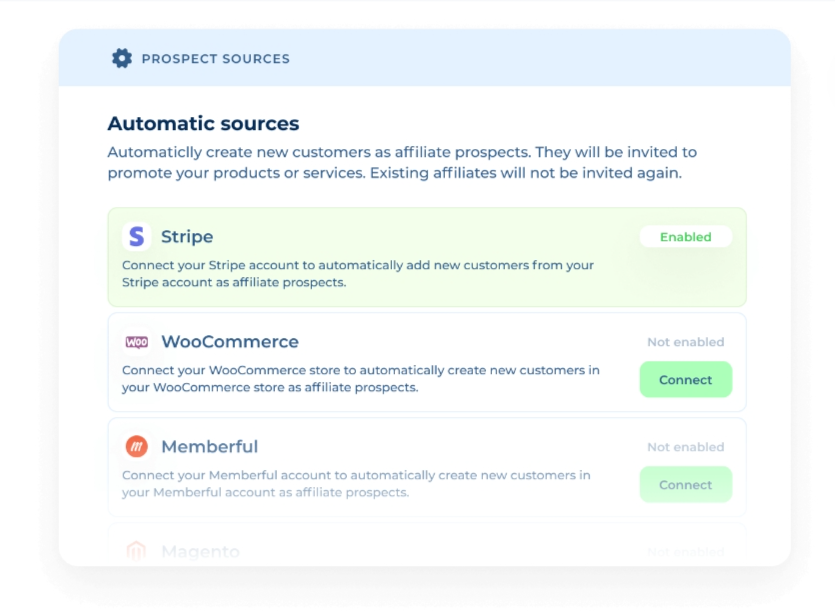
Task: Click Magento's Not enabled status label
Action: pyautogui.click(x=685, y=551)
